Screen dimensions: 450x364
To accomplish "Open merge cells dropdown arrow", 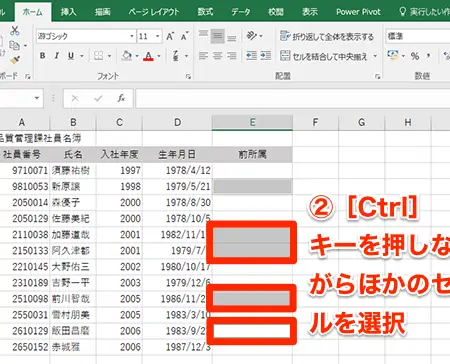I will pos(375,56).
